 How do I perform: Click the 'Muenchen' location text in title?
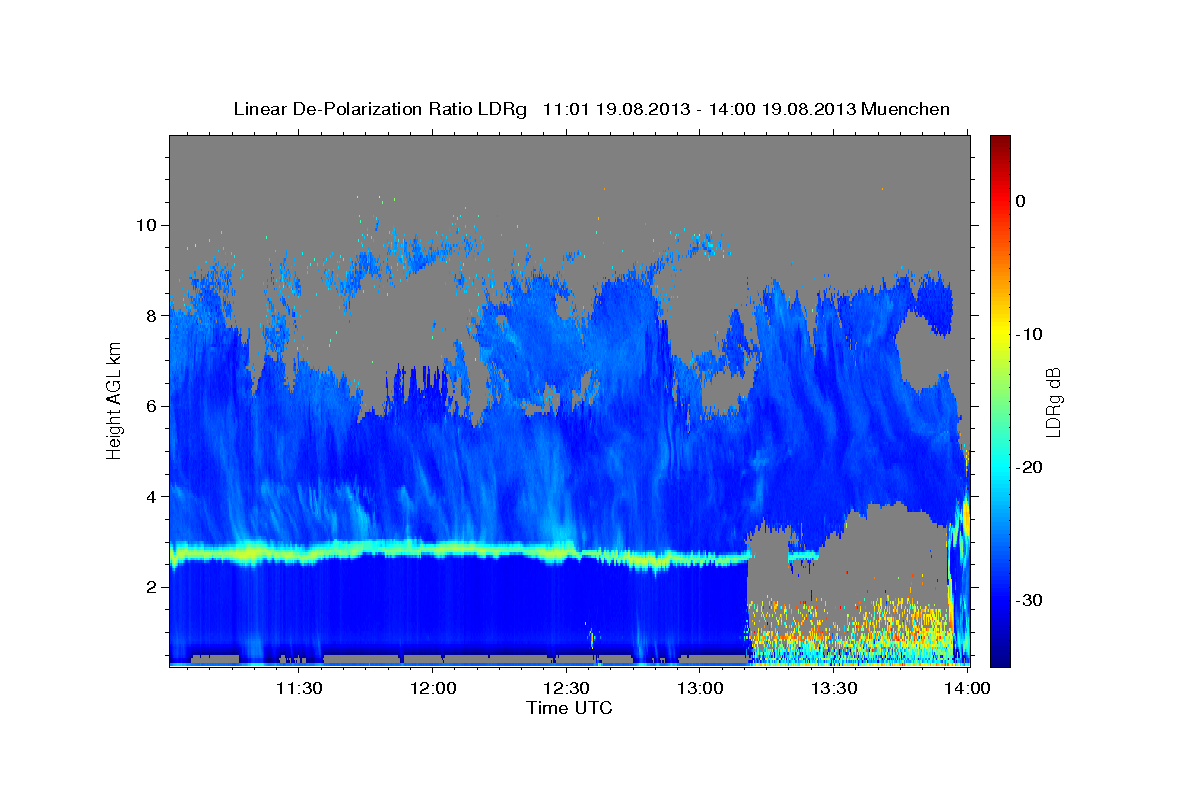[906, 109]
